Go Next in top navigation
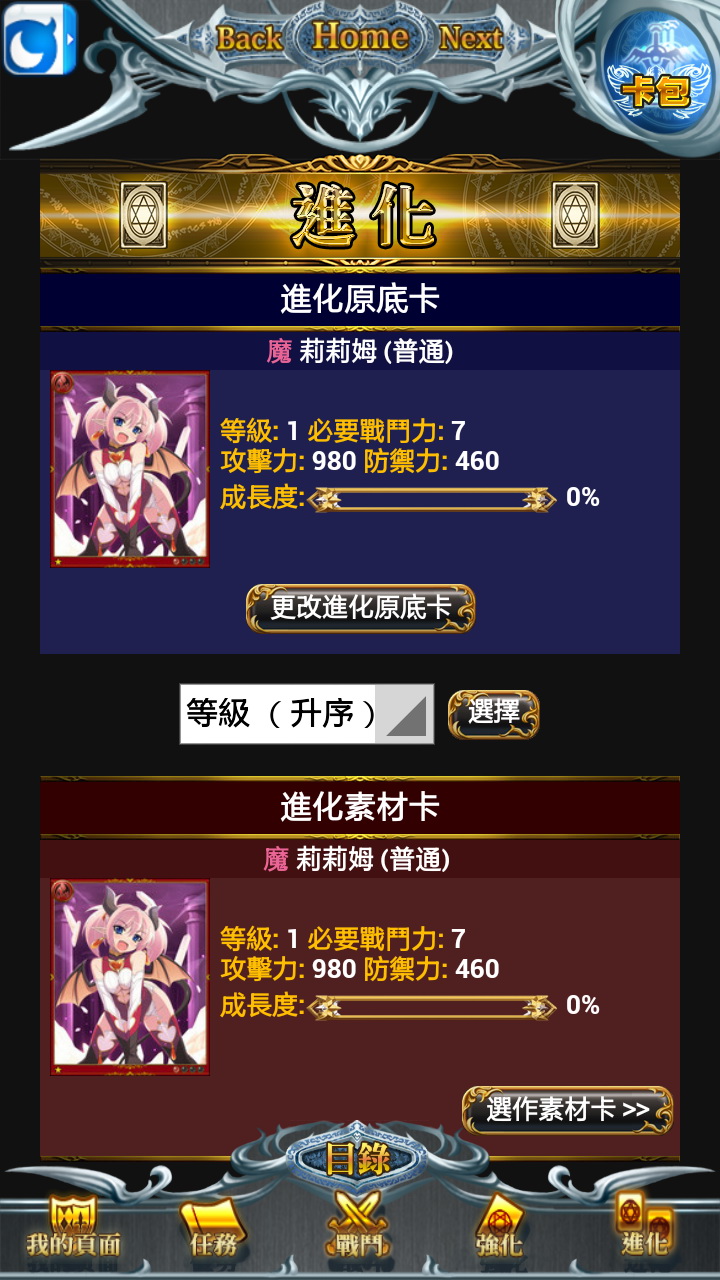Screen dimensions: 720x1280 tap(470, 38)
